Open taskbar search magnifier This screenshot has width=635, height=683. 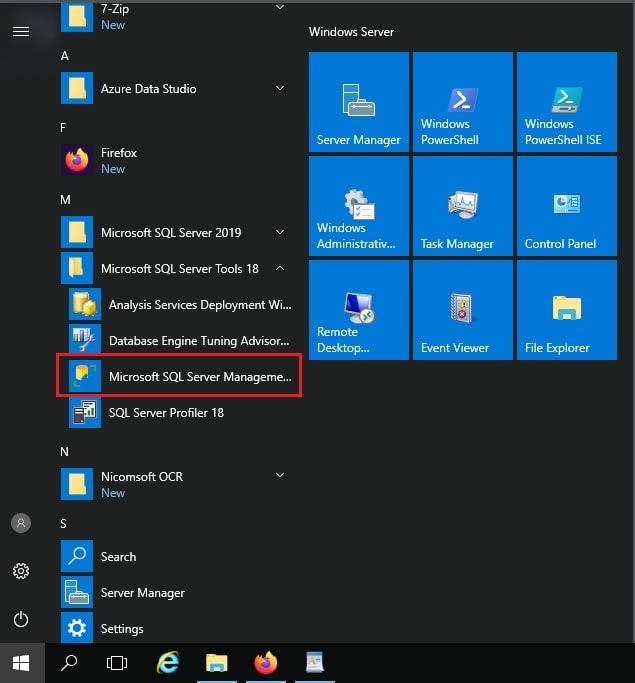(x=69, y=663)
